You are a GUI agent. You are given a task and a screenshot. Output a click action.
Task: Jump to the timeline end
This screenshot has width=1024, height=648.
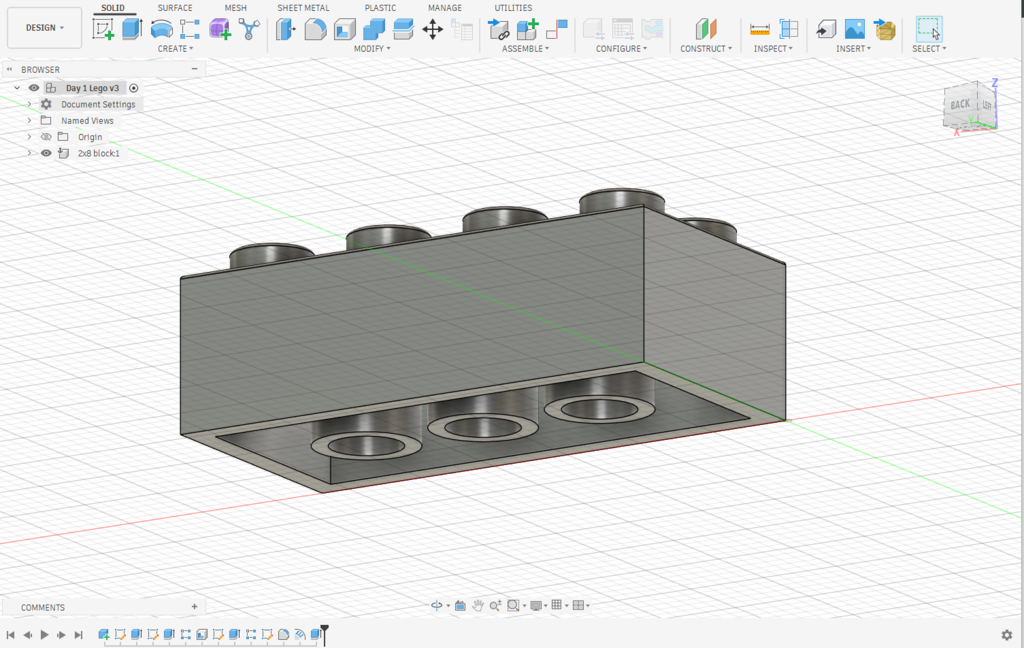(78, 634)
